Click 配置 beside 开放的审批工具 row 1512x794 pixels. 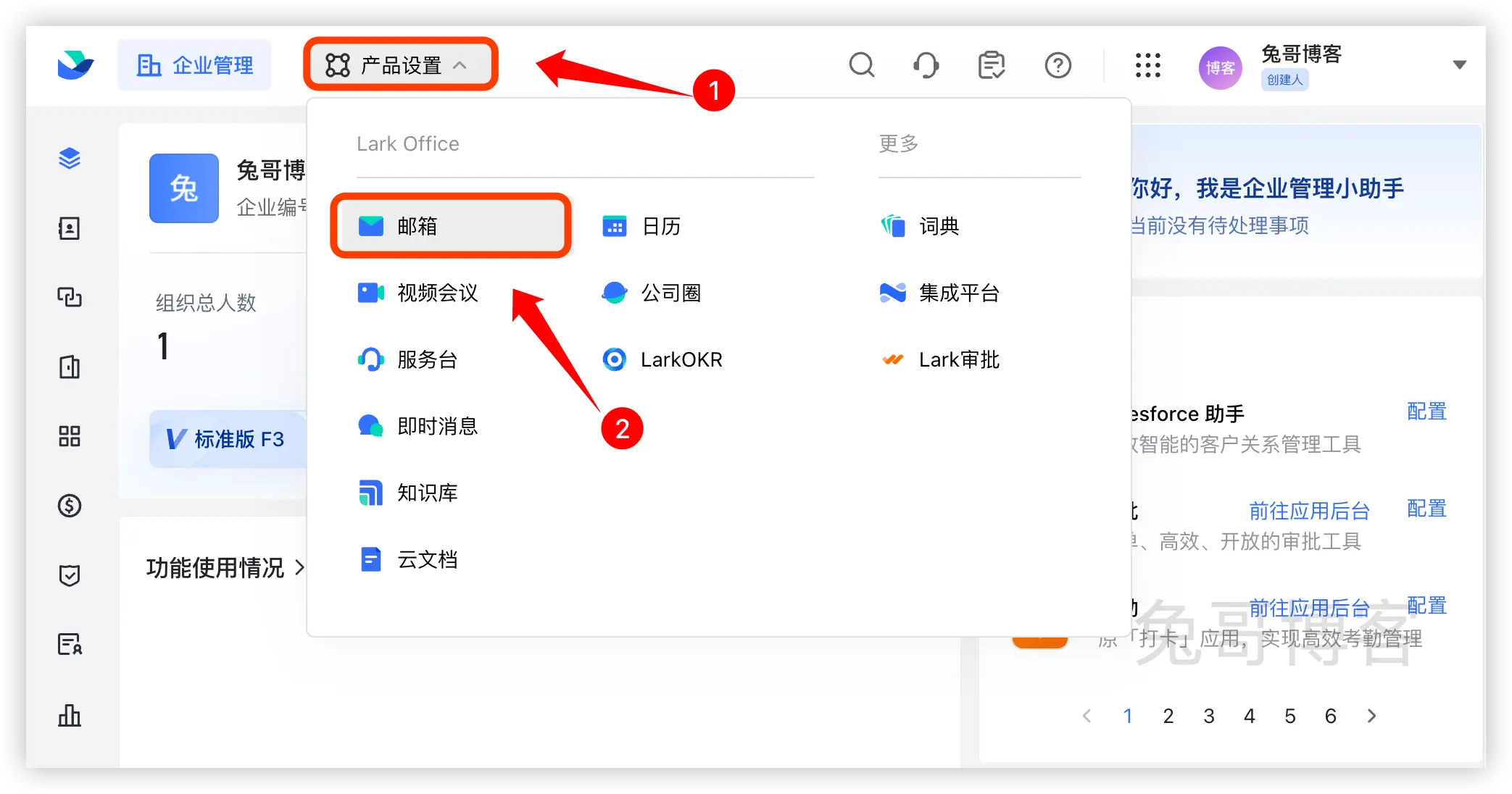(x=1426, y=509)
